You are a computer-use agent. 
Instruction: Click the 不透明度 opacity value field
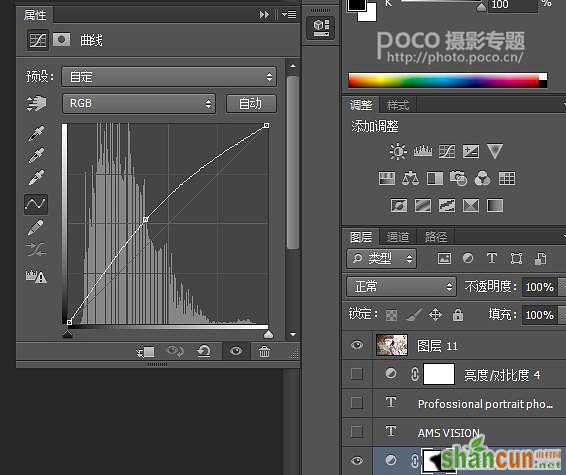[539, 287]
